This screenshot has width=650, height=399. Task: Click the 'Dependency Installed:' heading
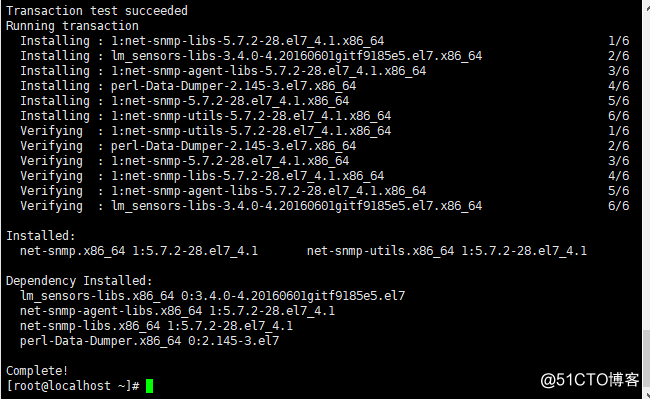click(x=79, y=281)
